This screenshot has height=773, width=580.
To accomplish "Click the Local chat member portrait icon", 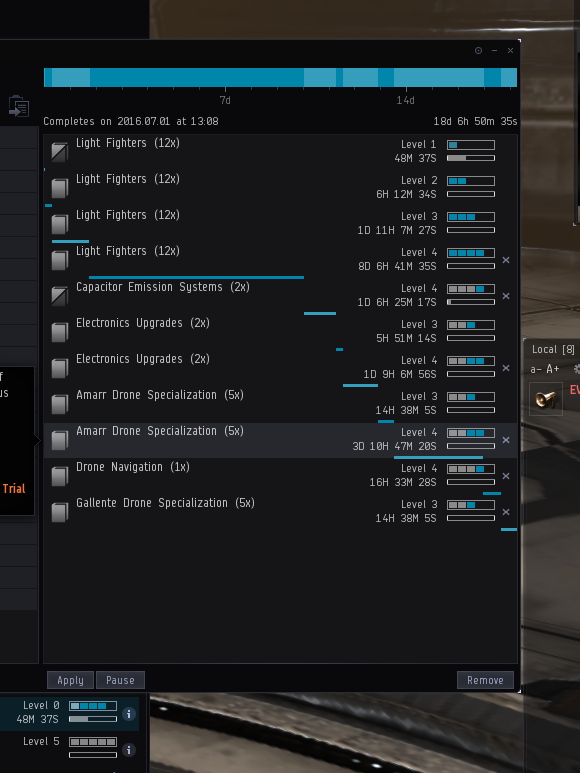I will tap(546, 399).
